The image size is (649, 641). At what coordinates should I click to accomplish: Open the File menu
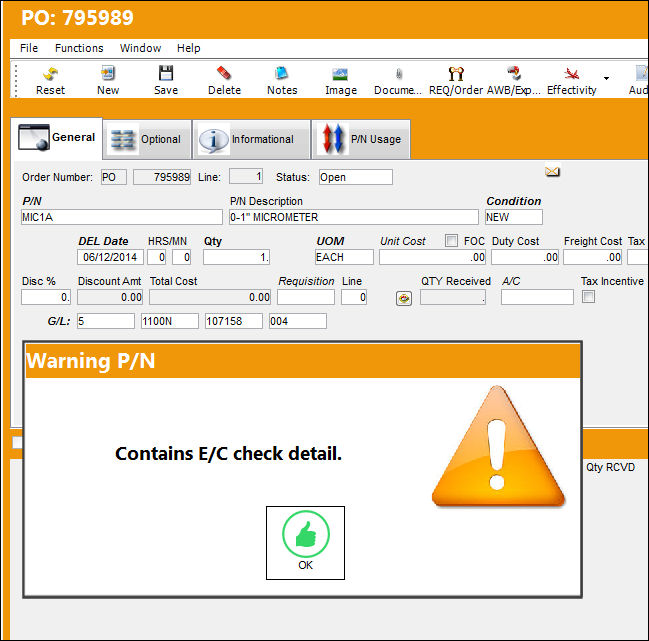coord(29,48)
